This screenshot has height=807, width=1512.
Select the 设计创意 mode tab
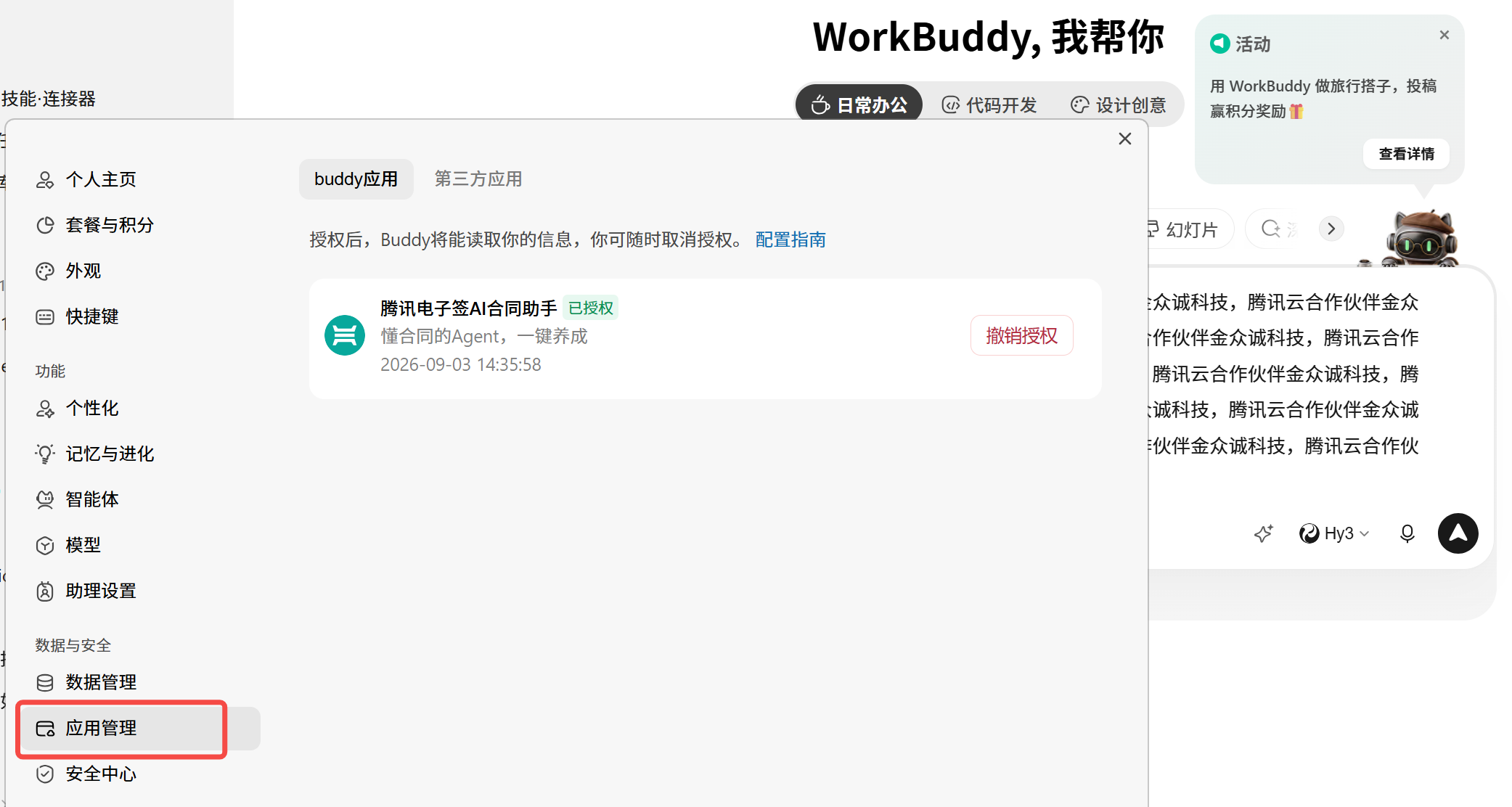click(1119, 105)
